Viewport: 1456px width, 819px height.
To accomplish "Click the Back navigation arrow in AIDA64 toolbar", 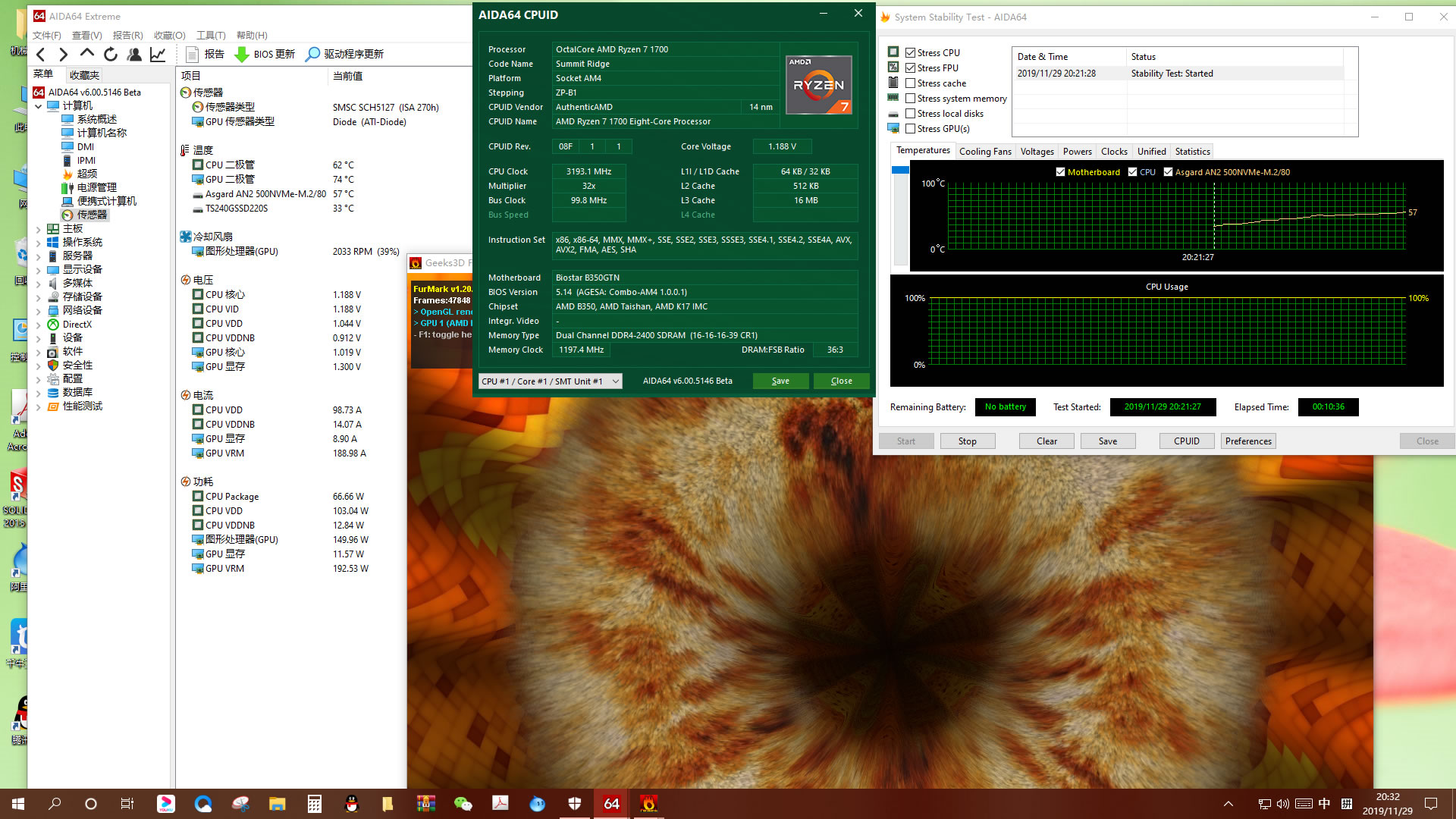I will pyautogui.click(x=41, y=55).
